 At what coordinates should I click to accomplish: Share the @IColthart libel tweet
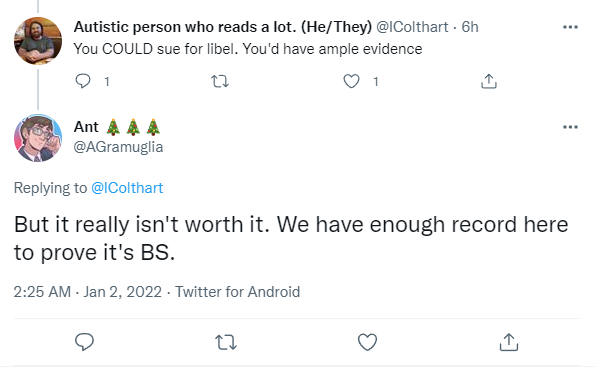pyautogui.click(x=489, y=81)
